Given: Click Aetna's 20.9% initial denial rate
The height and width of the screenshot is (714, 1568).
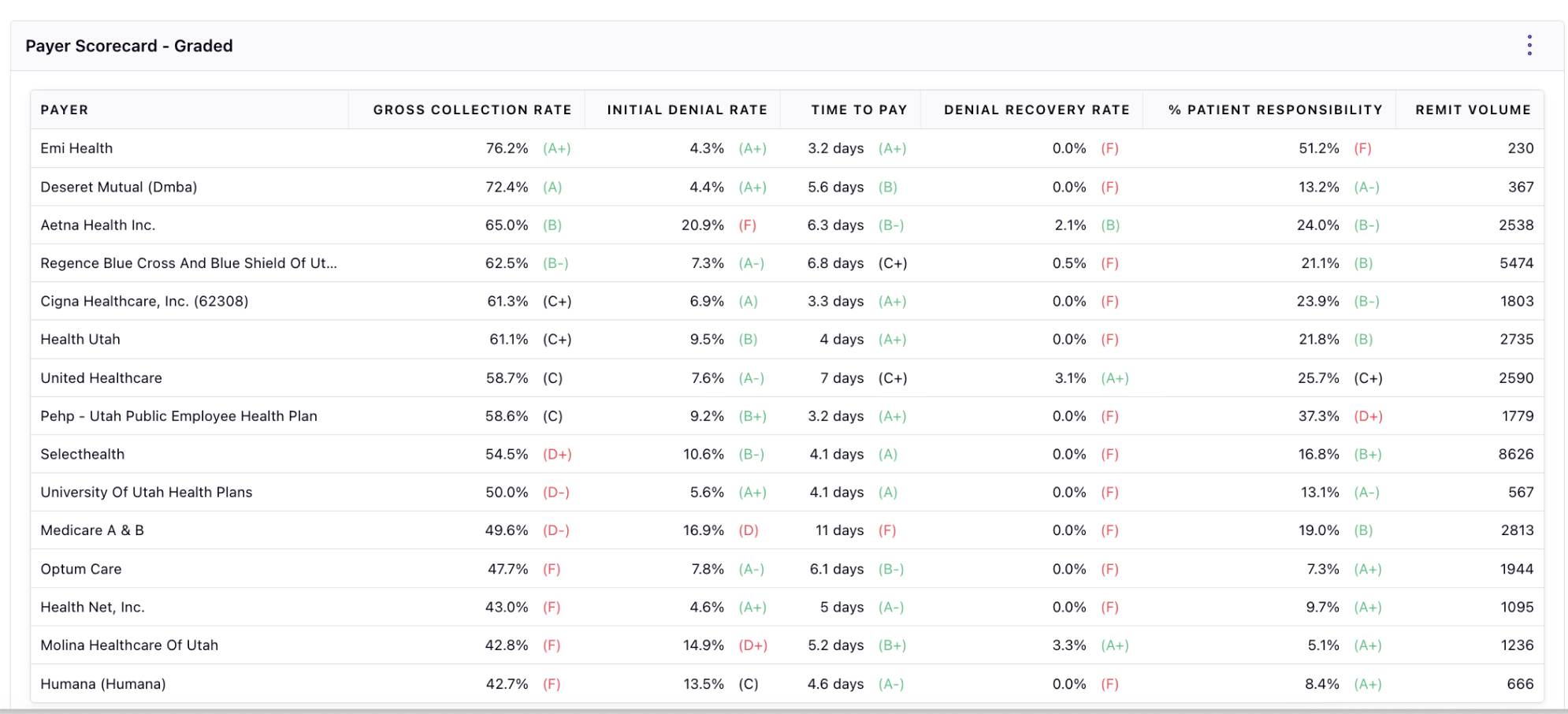Looking at the screenshot, I should coord(703,225).
